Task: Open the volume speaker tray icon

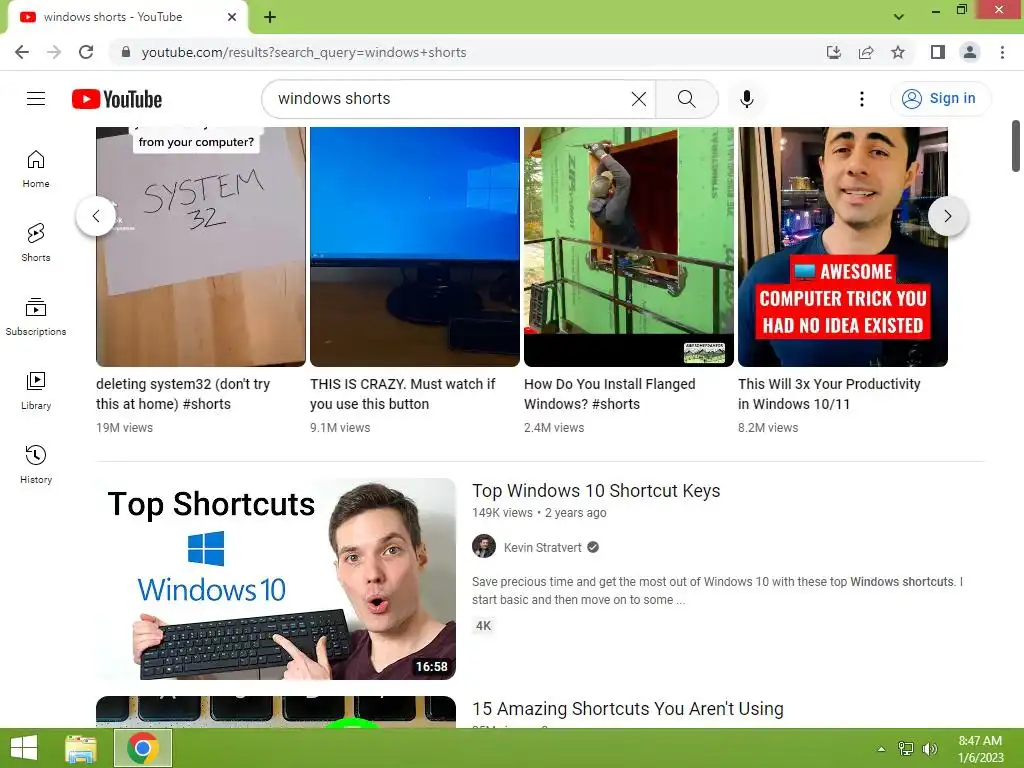Action: coord(930,749)
